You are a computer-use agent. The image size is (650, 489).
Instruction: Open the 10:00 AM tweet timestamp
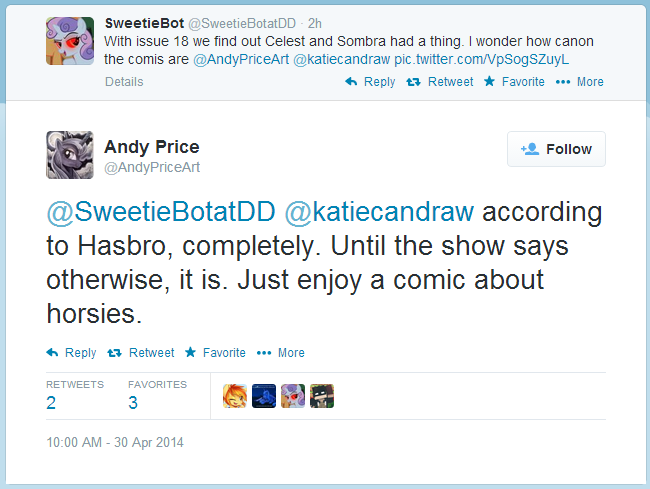tap(115, 442)
